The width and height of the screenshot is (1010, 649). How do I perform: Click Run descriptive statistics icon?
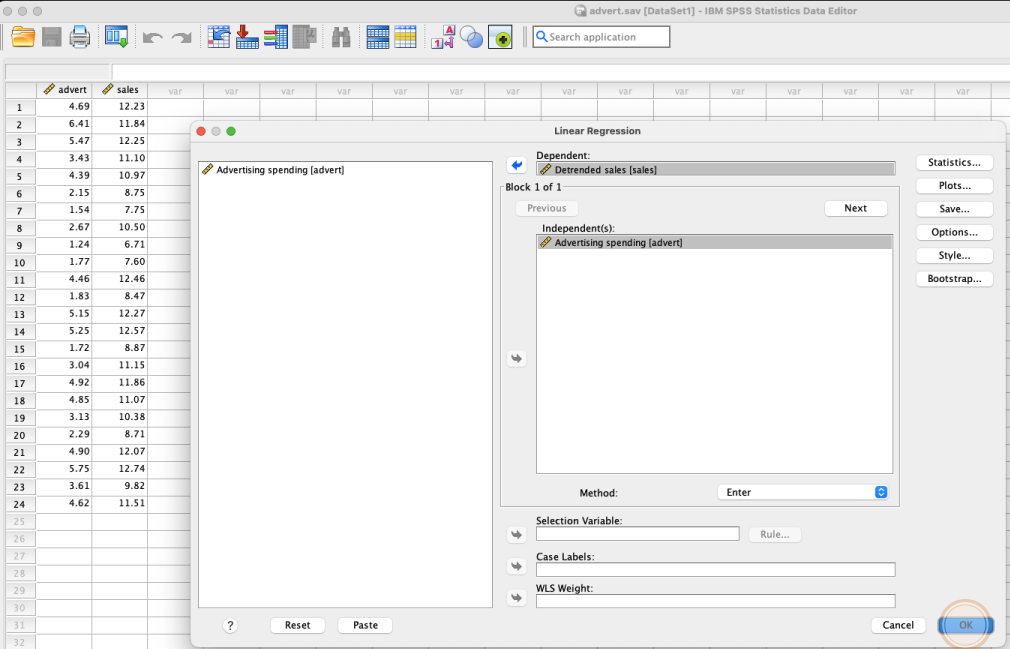(304, 37)
